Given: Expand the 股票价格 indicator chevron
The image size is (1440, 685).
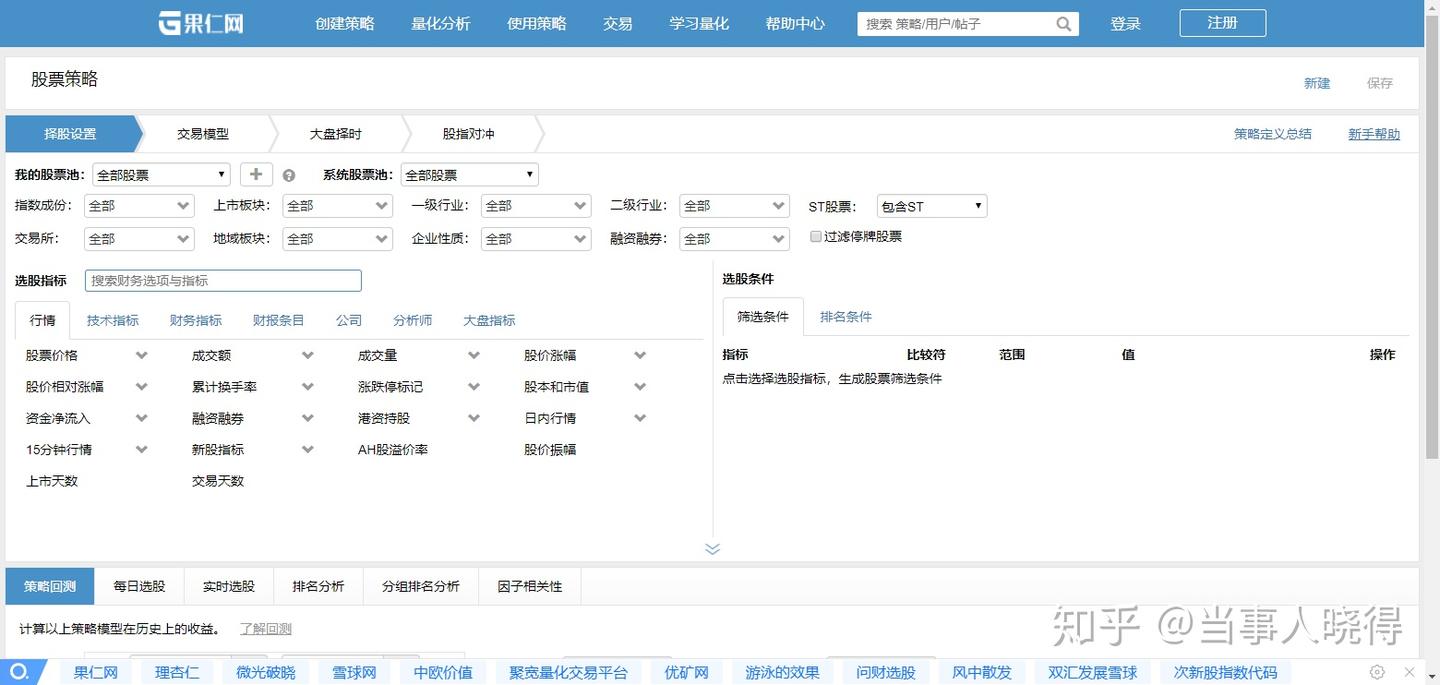Looking at the screenshot, I should coord(141,354).
